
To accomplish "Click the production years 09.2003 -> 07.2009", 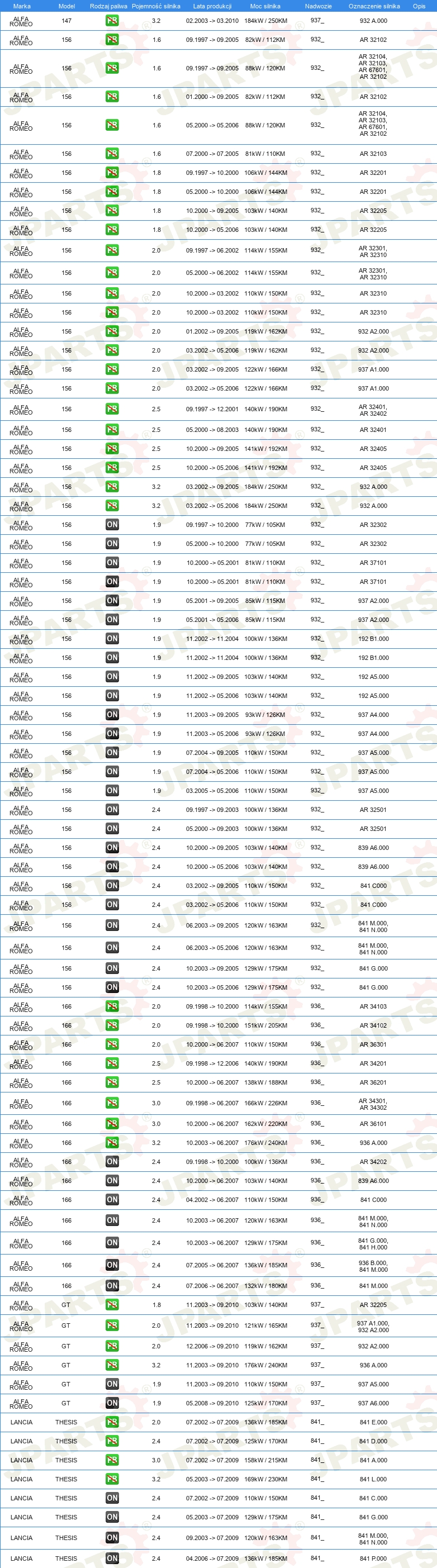I will (x=212, y=1538).
